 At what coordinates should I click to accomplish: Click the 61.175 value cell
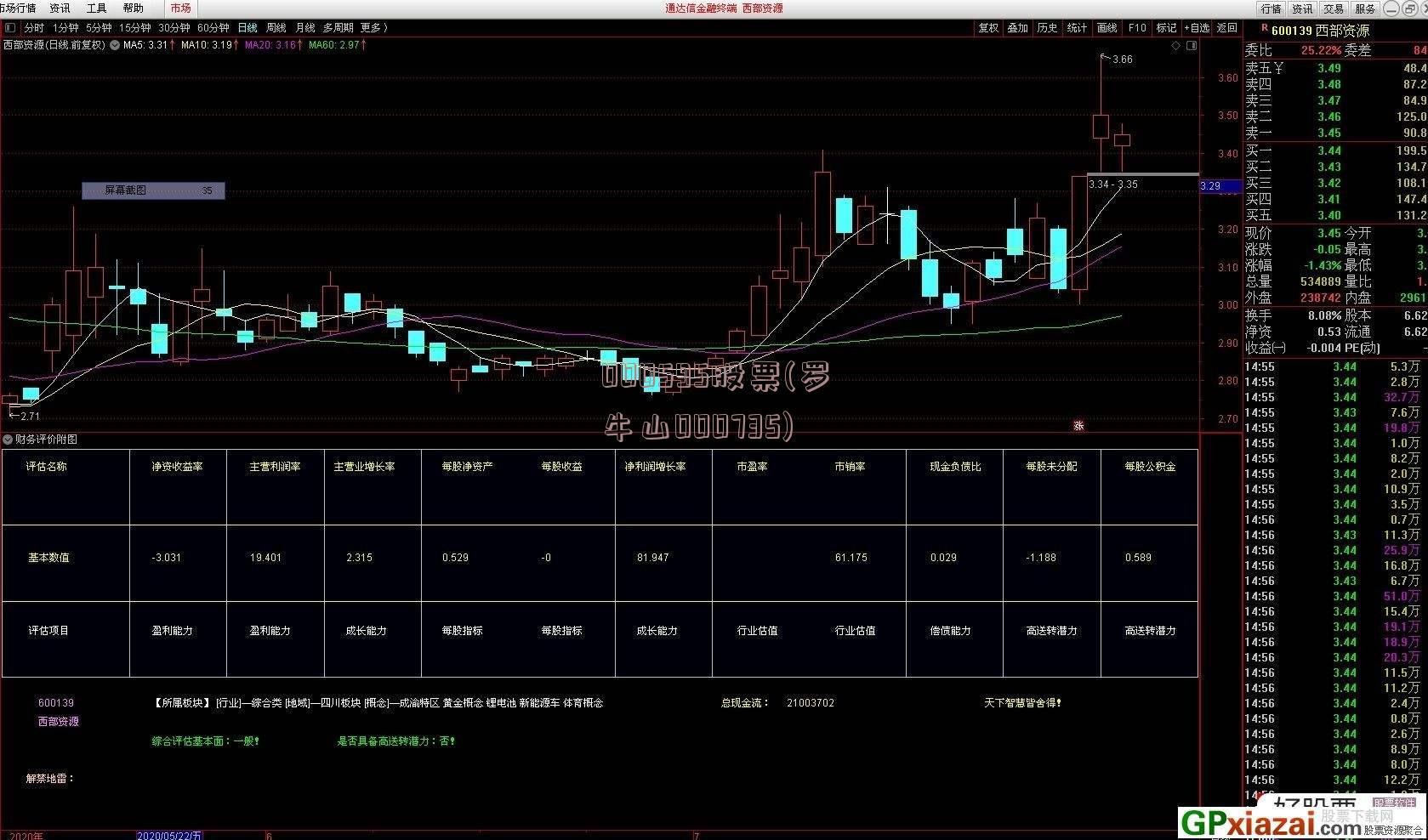click(851, 558)
